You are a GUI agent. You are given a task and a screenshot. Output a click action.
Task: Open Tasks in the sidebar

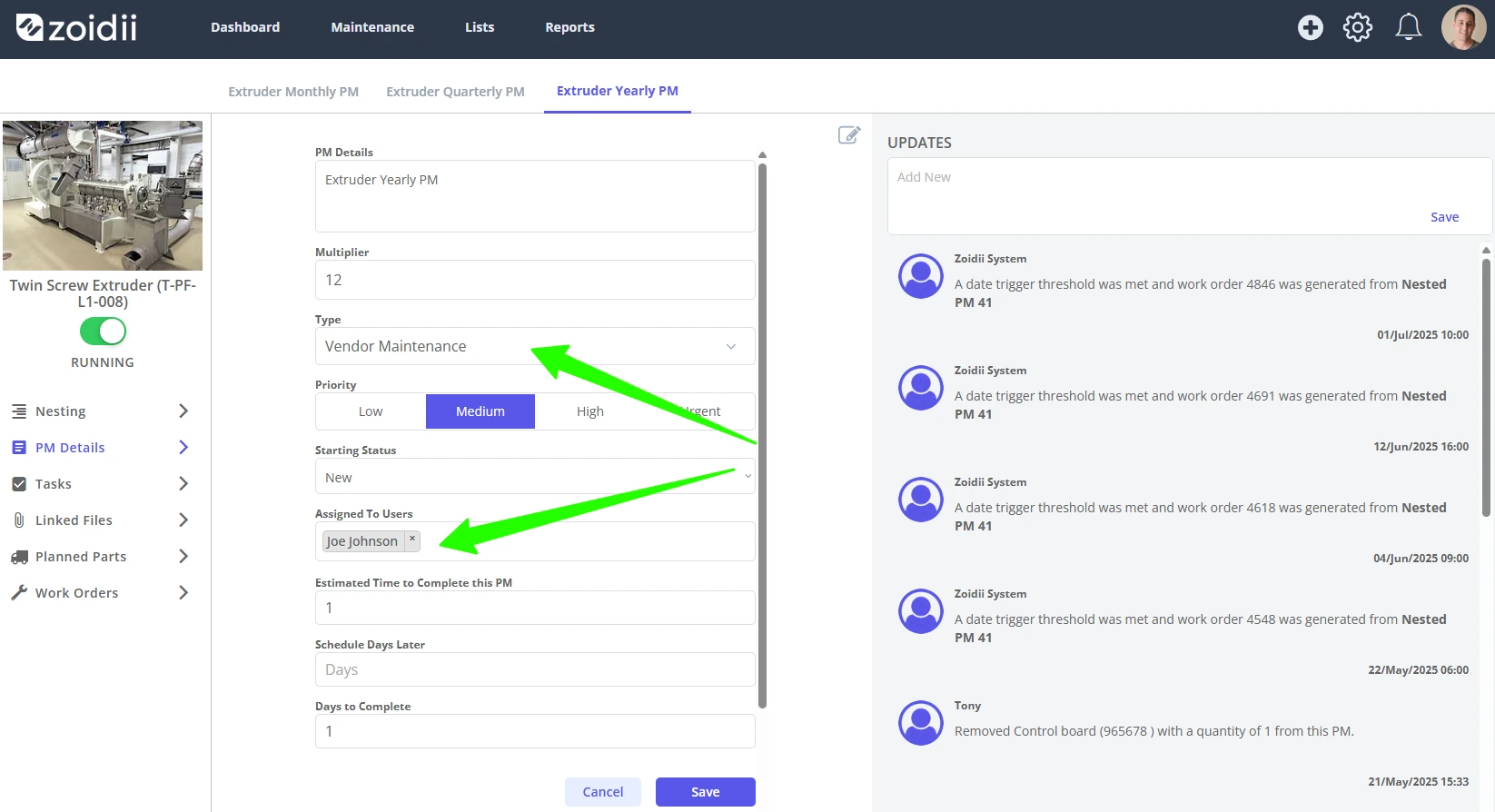click(54, 484)
